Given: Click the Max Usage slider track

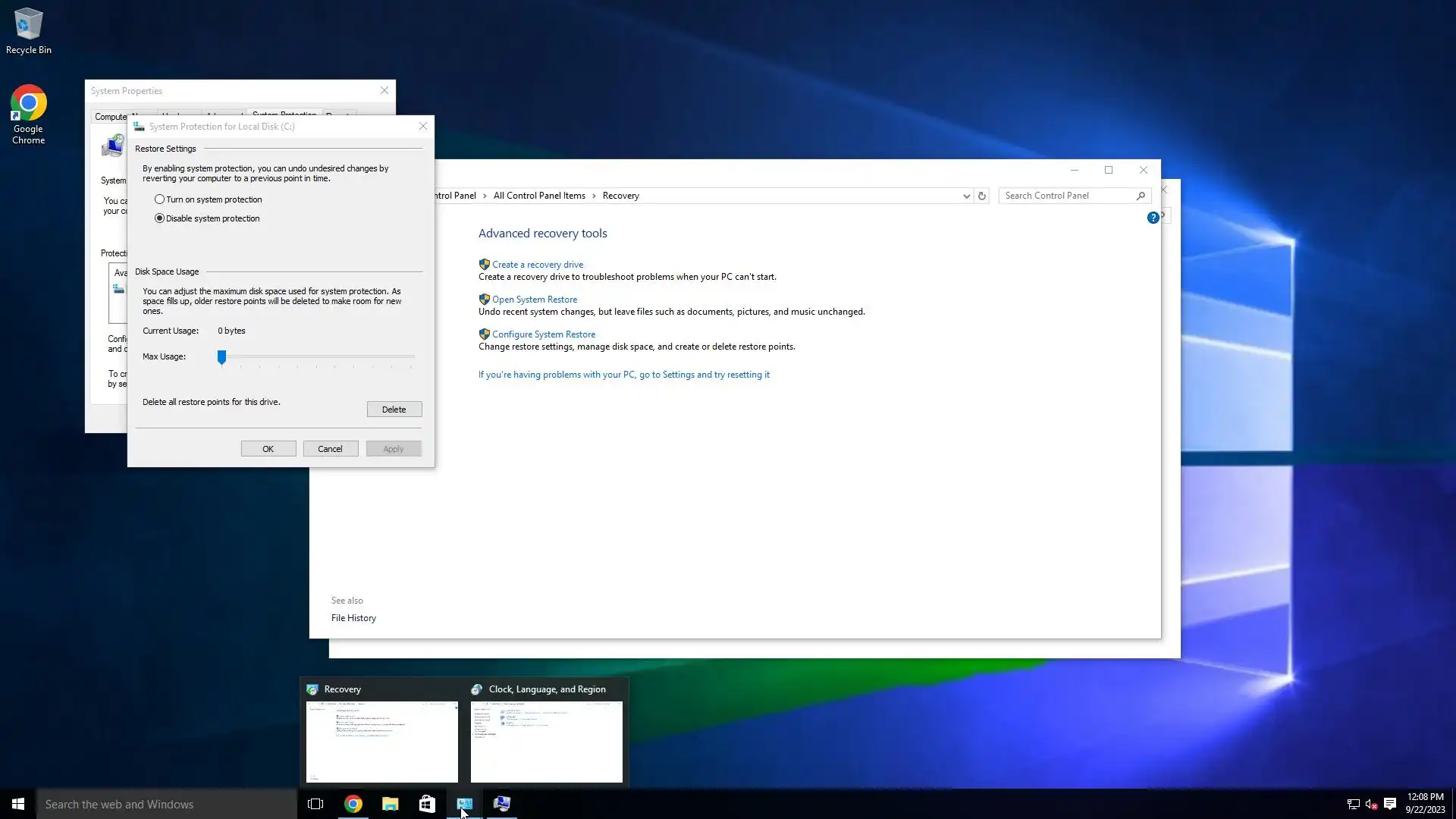Looking at the screenshot, I should pyautogui.click(x=318, y=356).
